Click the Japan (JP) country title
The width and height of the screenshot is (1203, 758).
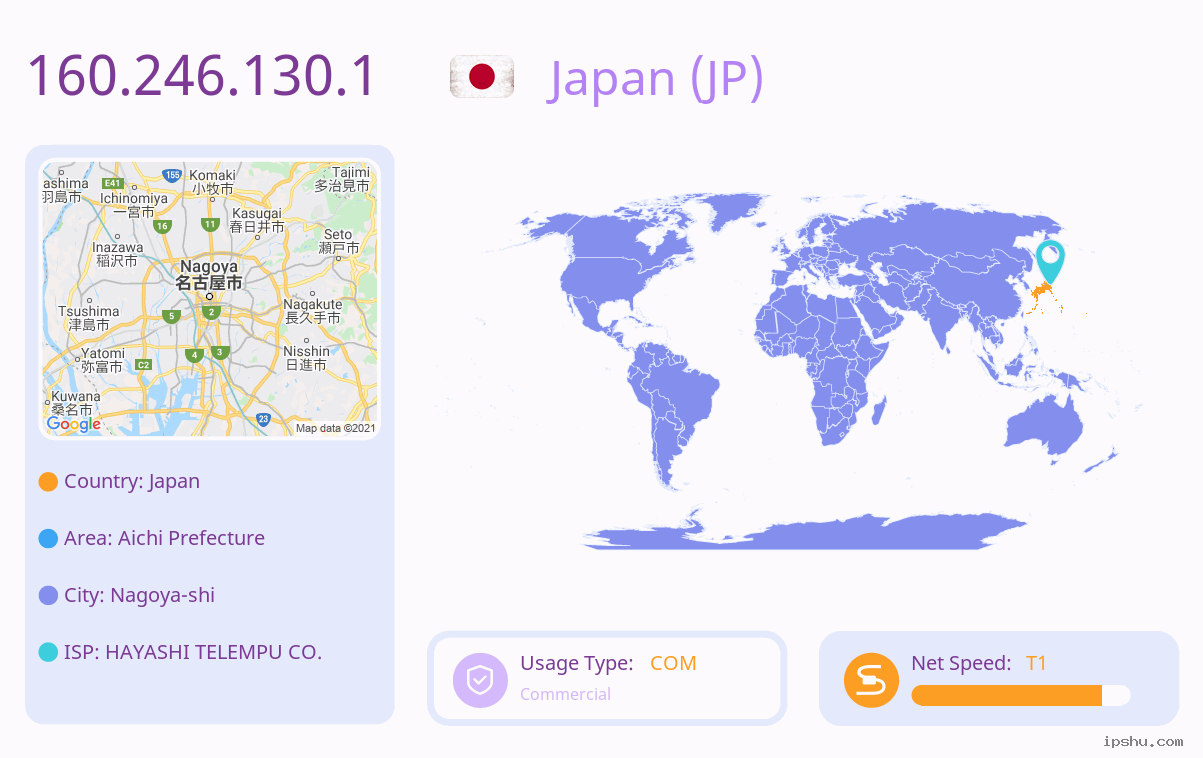point(655,78)
